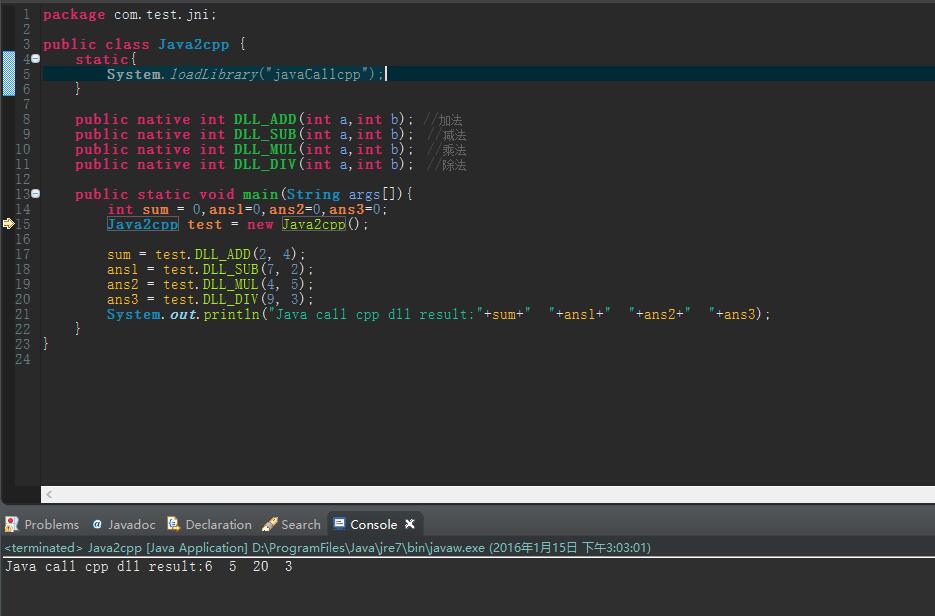Viewport: 935px width, 616px height.
Task: Open the Declaration view tab
Action: coord(218,524)
